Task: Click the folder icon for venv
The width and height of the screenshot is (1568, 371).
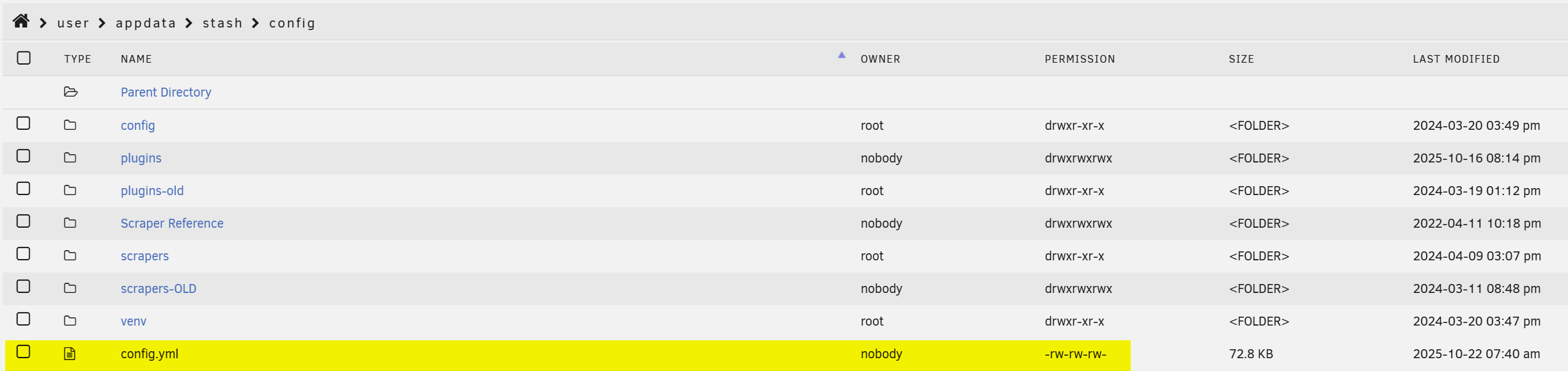Action: [x=70, y=321]
